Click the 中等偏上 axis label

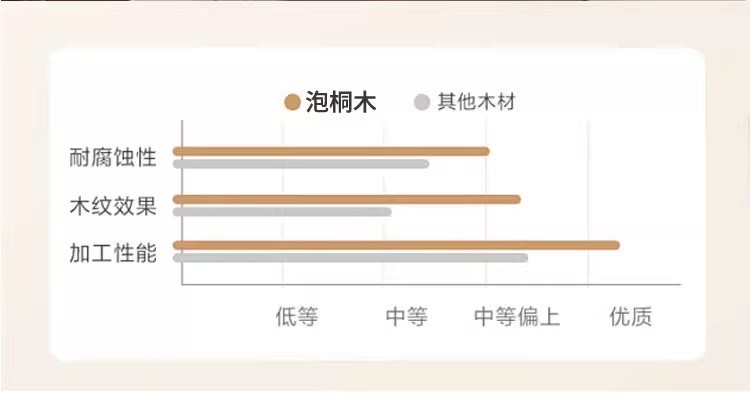pyautogui.click(x=517, y=318)
